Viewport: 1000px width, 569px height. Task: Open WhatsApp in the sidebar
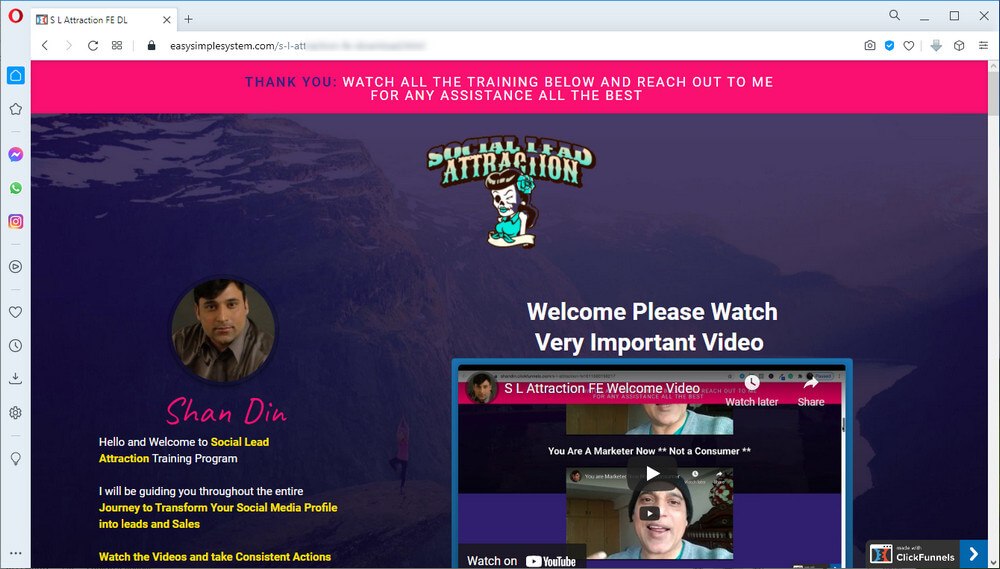click(16, 188)
